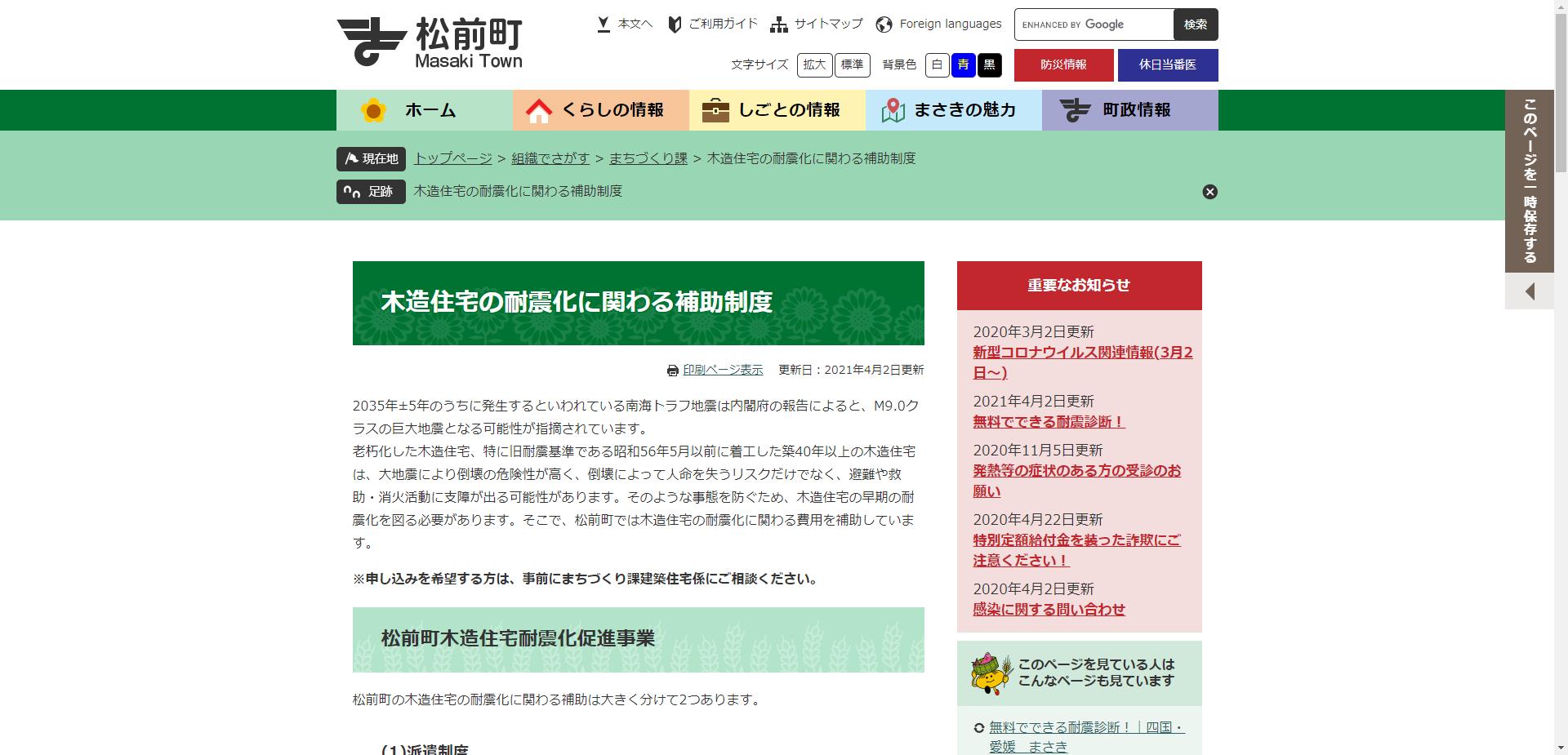This screenshot has width=1568, height=755.
Task: Click the Foreign languages globe icon
Action: tap(882, 24)
